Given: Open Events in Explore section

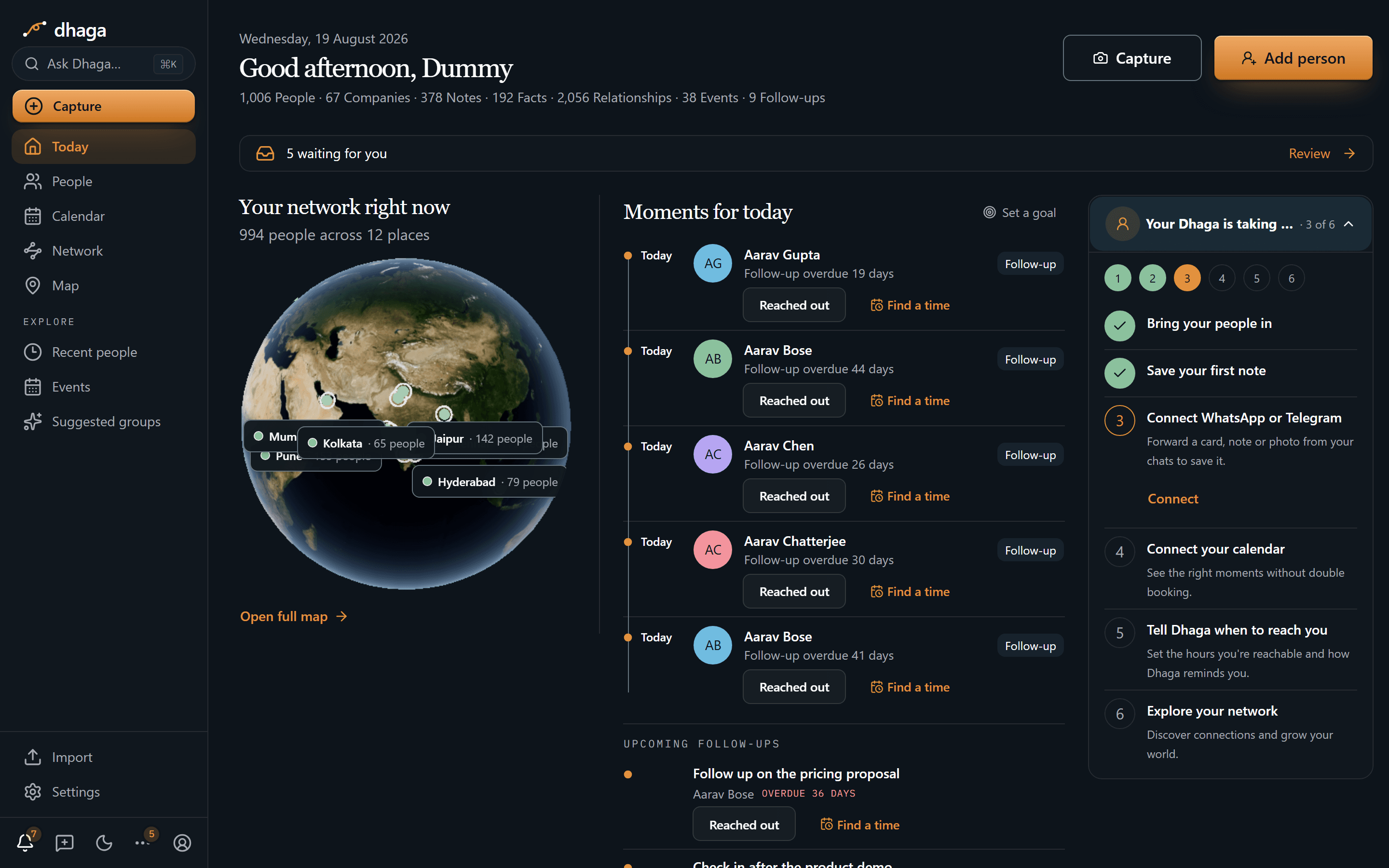Looking at the screenshot, I should point(103,387).
